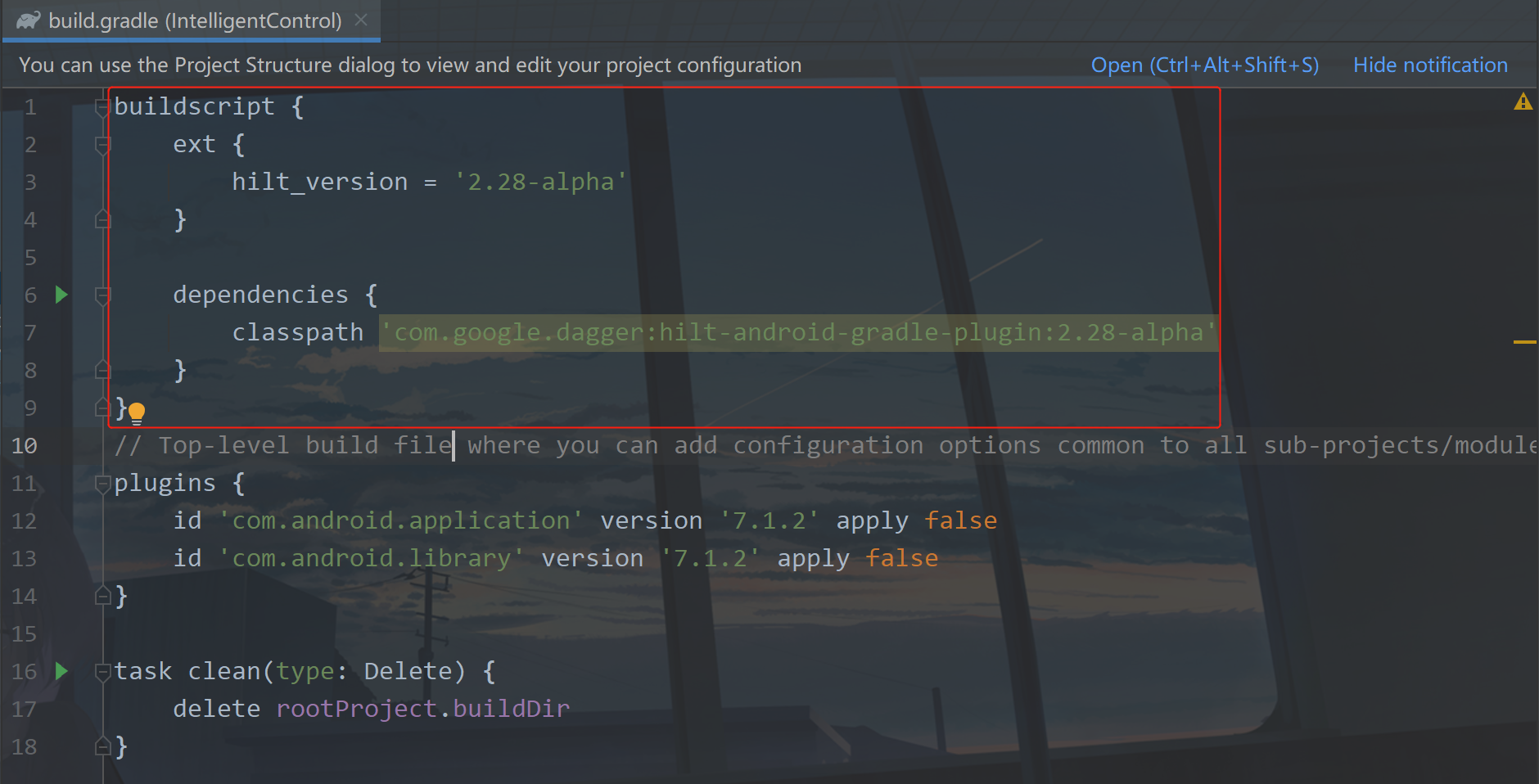Click the intention lightbulb near line 9

(x=138, y=412)
